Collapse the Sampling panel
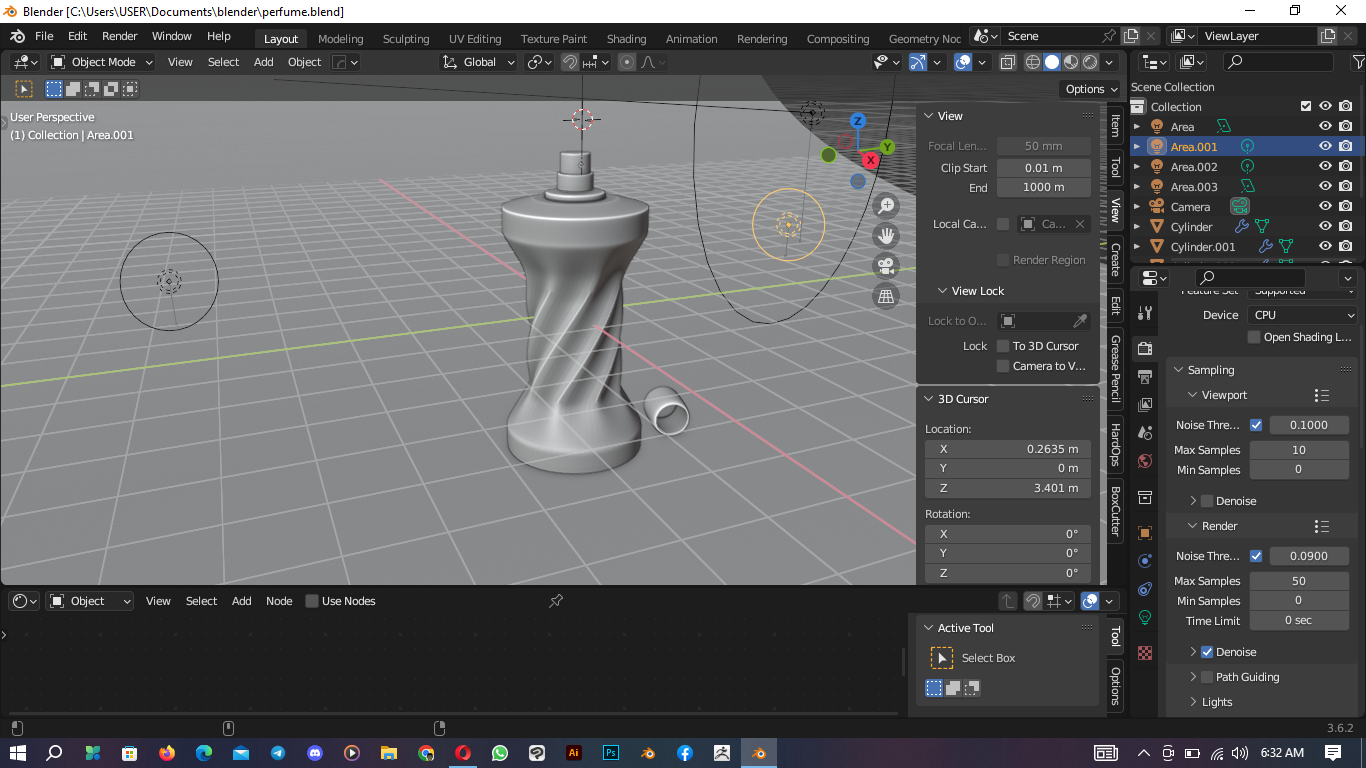Image resolution: width=1366 pixels, height=768 pixels. (x=1178, y=370)
